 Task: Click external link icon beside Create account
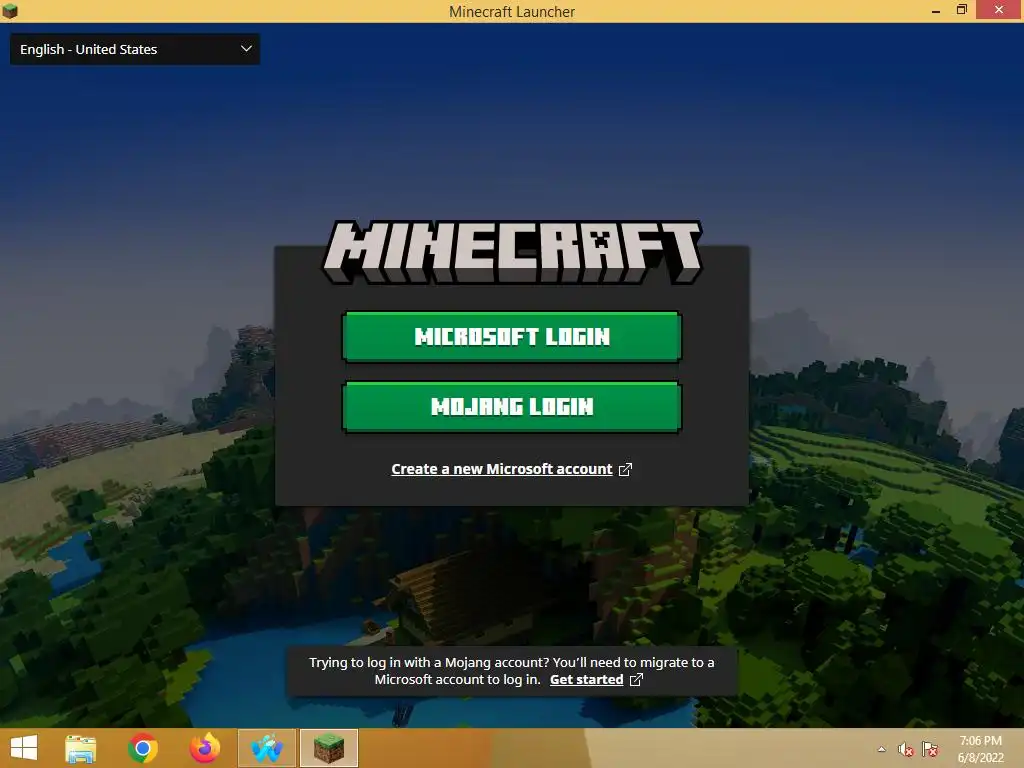click(625, 470)
